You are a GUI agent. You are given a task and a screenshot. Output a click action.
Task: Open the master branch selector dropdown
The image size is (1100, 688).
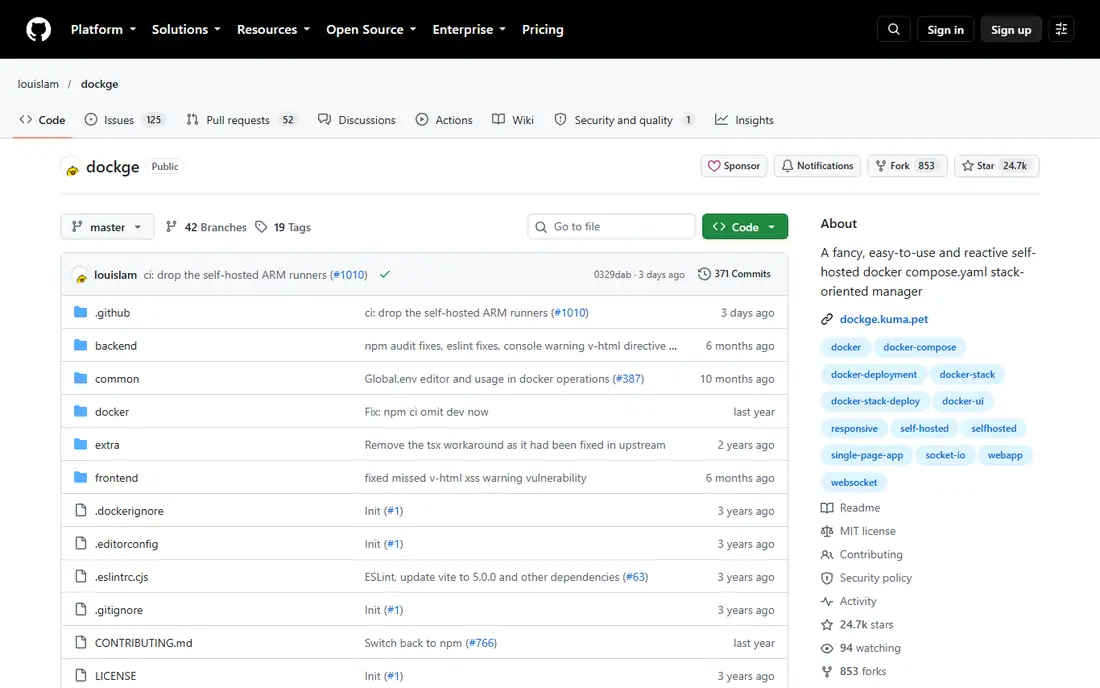coord(107,227)
